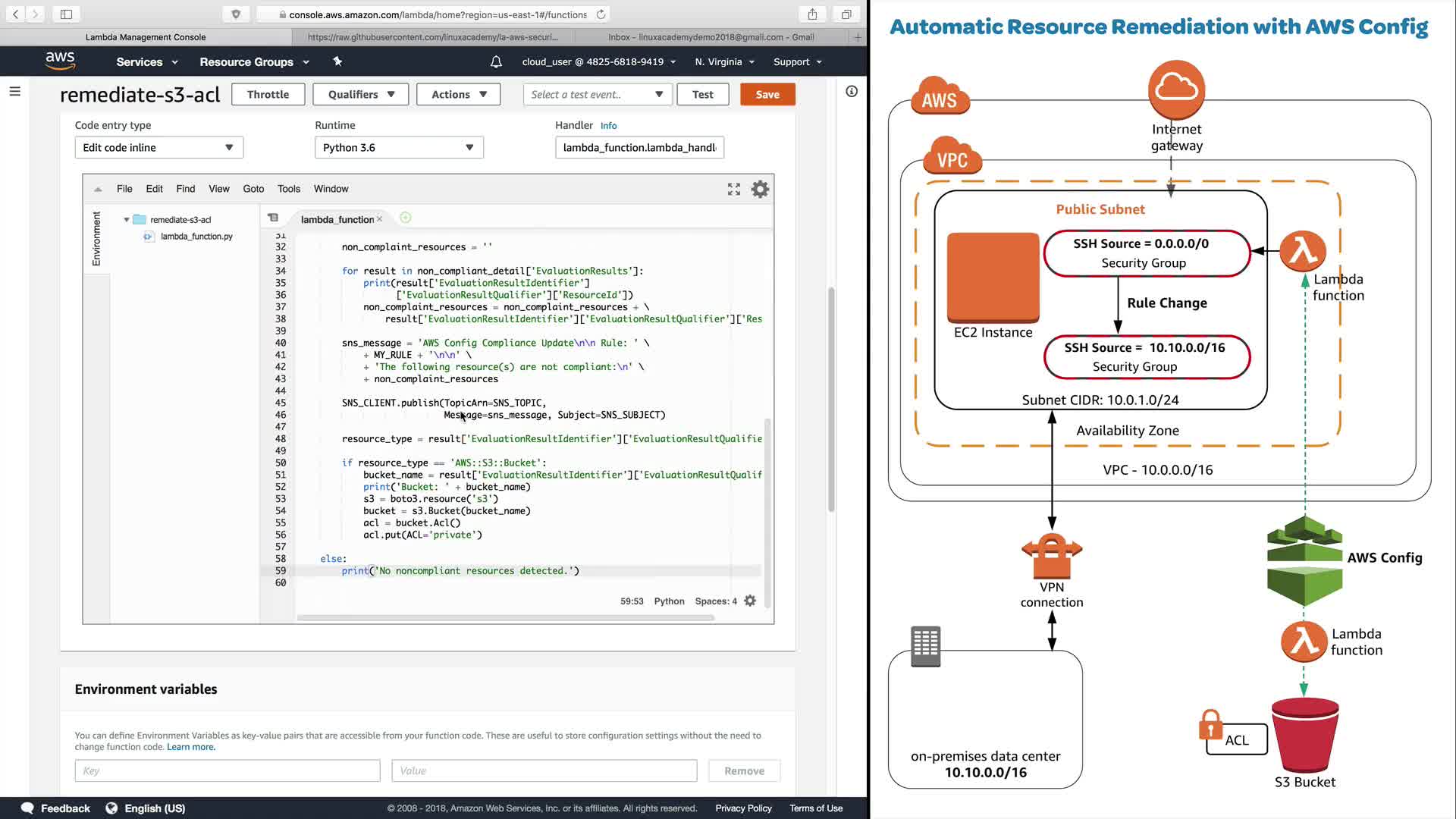This screenshot has width=1456, height=819.
Task: Click the pin shortcut icon in navbar
Action: [337, 61]
